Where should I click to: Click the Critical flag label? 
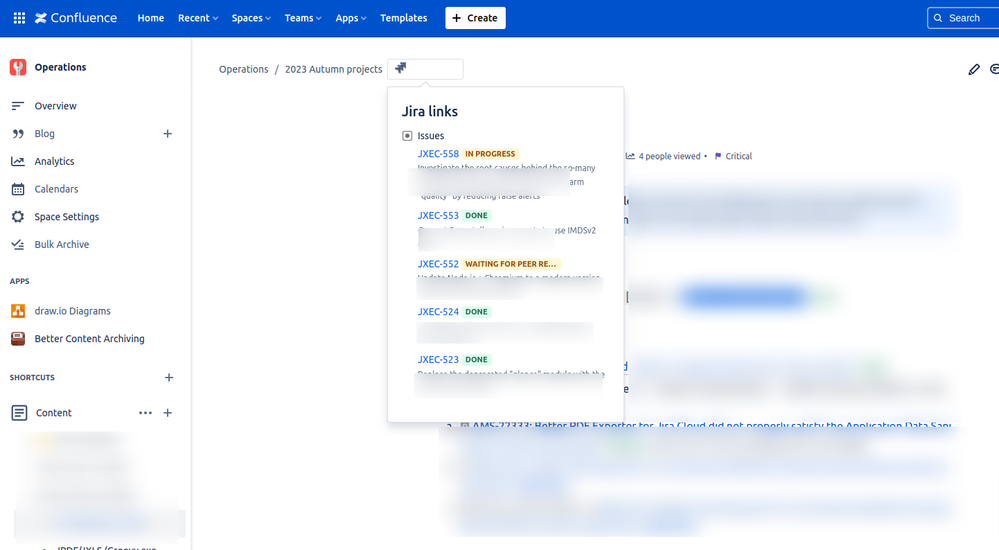click(x=733, y=156)
